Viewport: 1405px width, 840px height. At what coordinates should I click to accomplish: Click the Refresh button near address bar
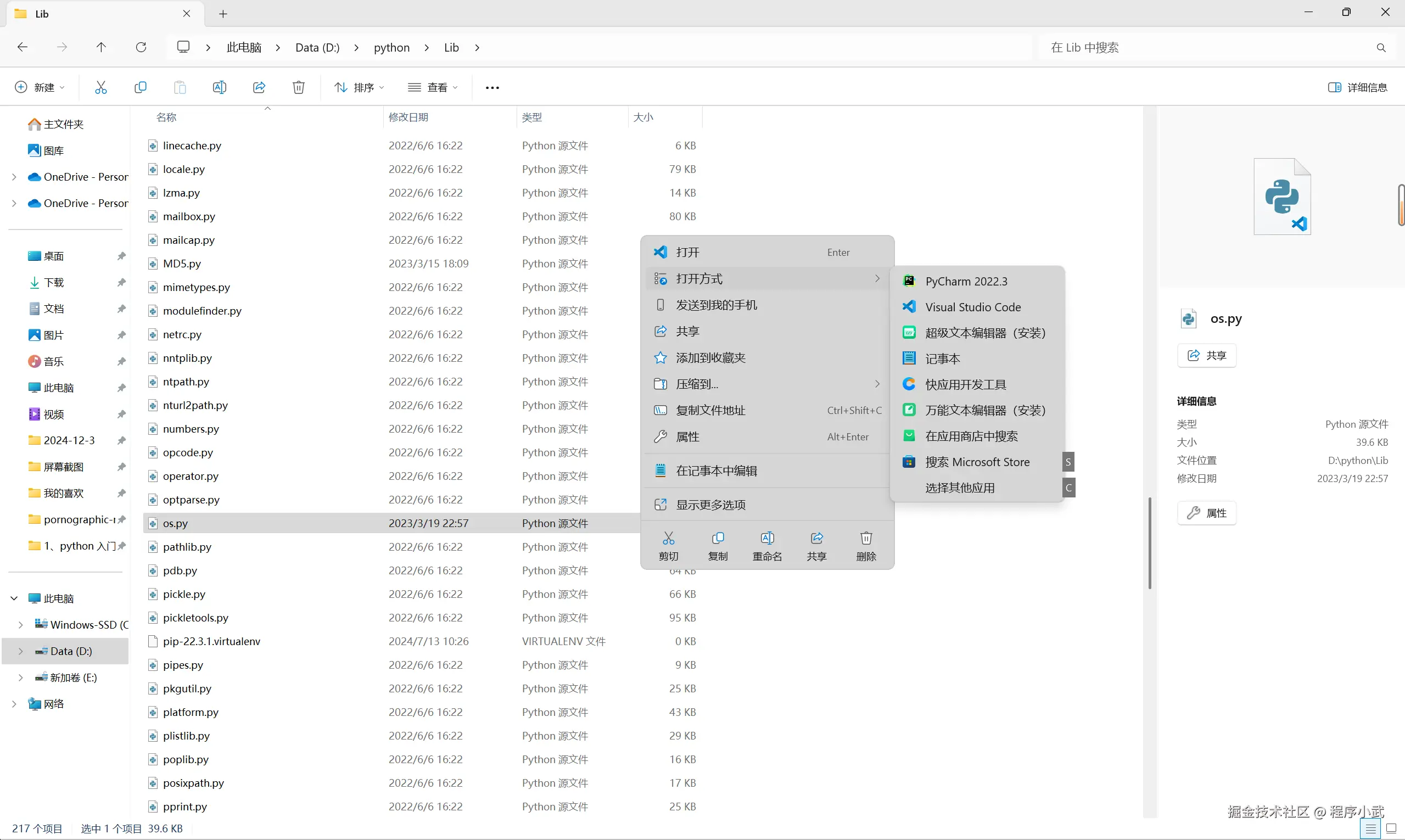click(141, 47)
